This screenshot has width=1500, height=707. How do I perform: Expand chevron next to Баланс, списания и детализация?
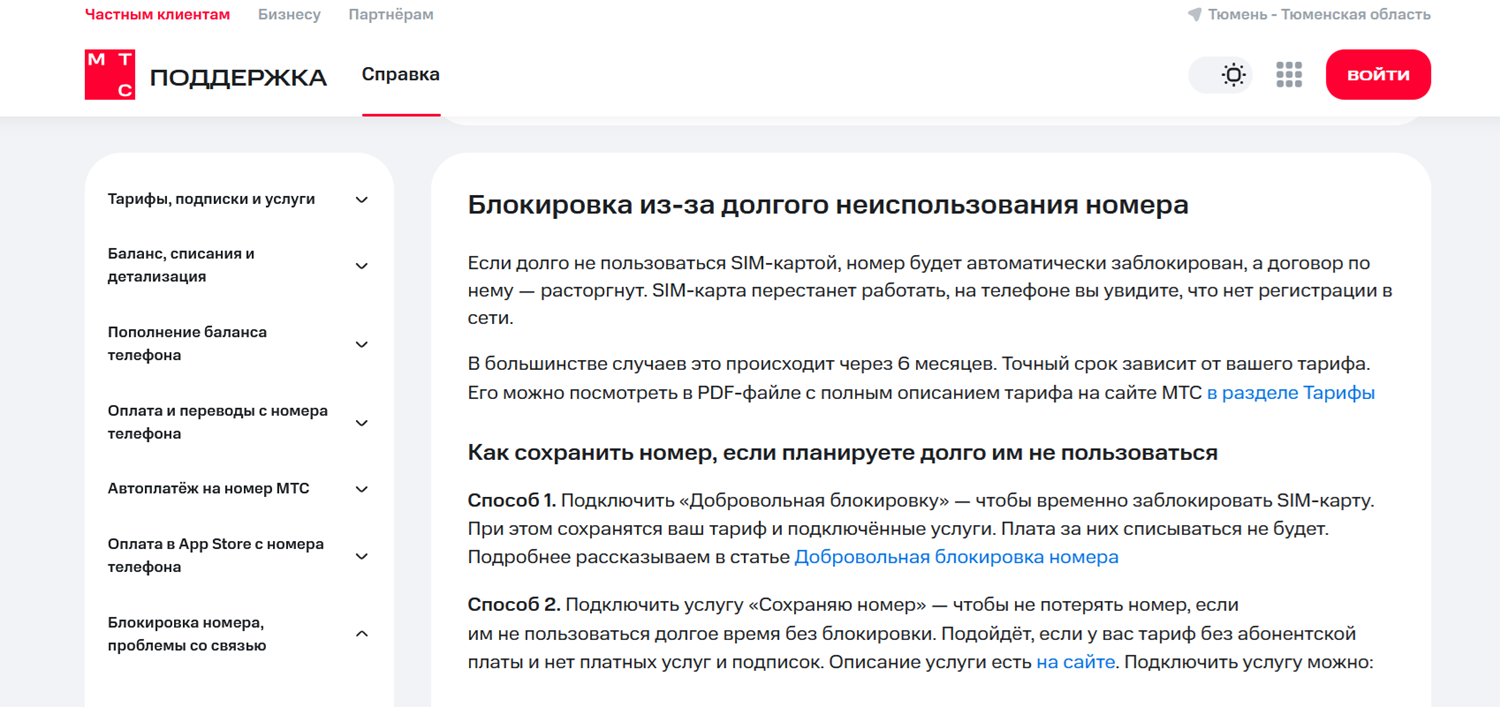pos(362,266)
